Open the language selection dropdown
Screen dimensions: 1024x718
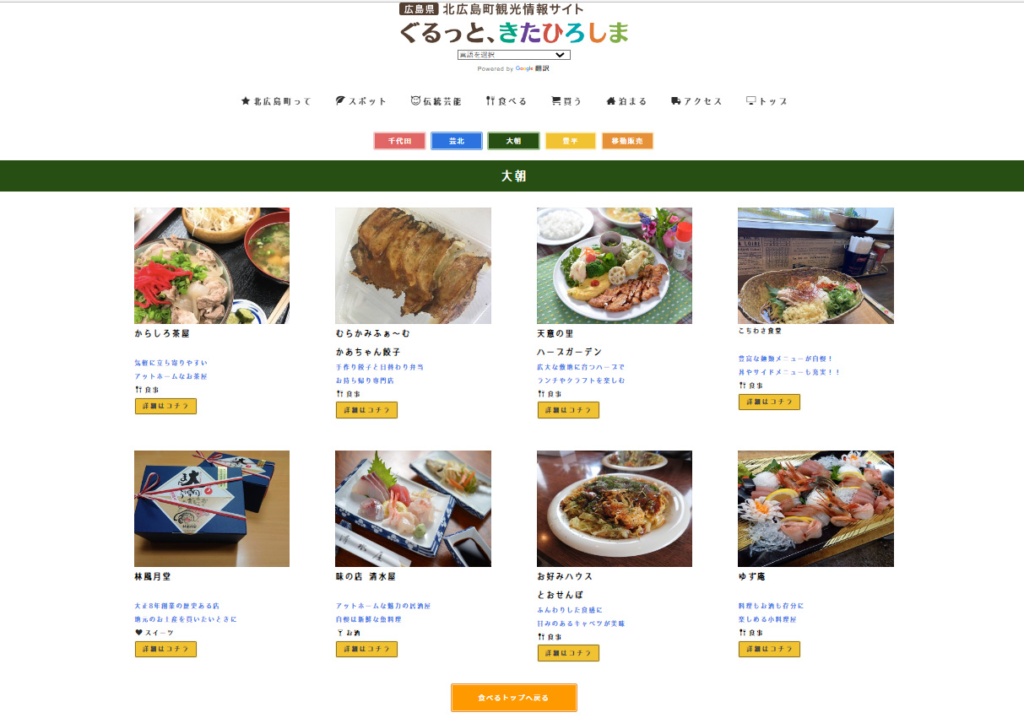pyautogui.click(x=514, y=55)
